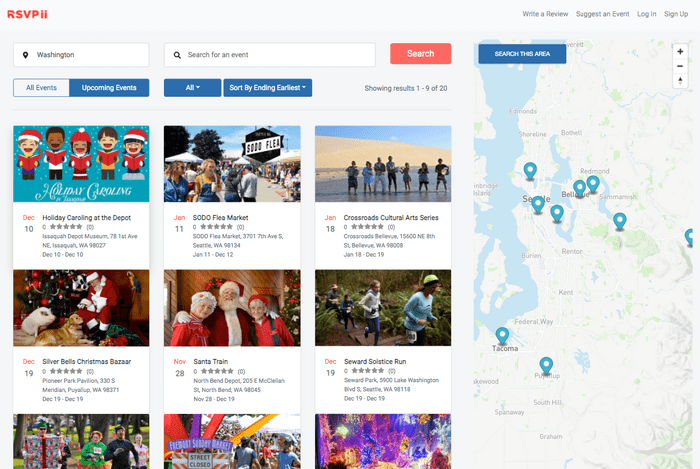Viewport: 700px width, 469px height.
Task: Click the location pin icon beside Washington
Action: (25, 55)
